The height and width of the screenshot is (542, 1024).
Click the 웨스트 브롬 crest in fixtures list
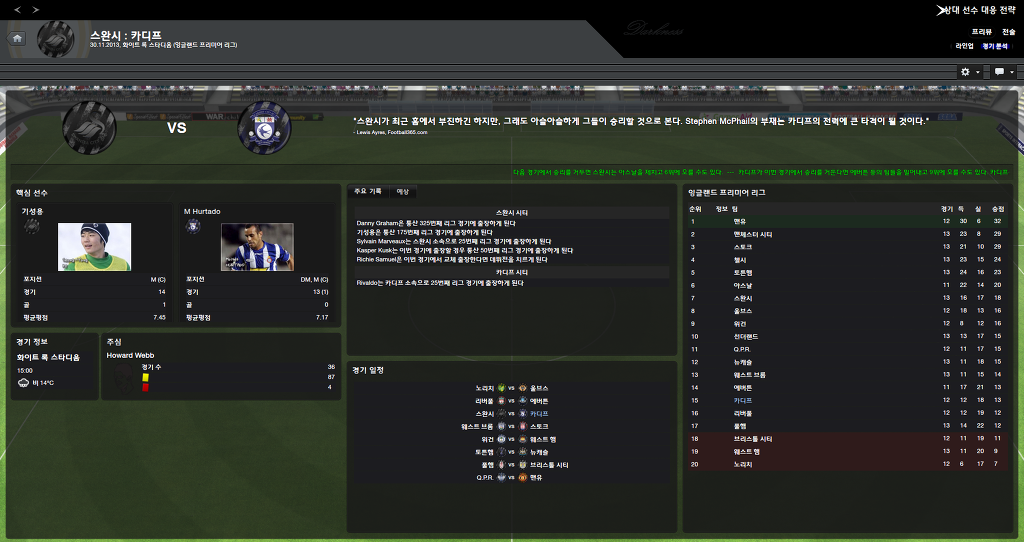tap(502, 426)
